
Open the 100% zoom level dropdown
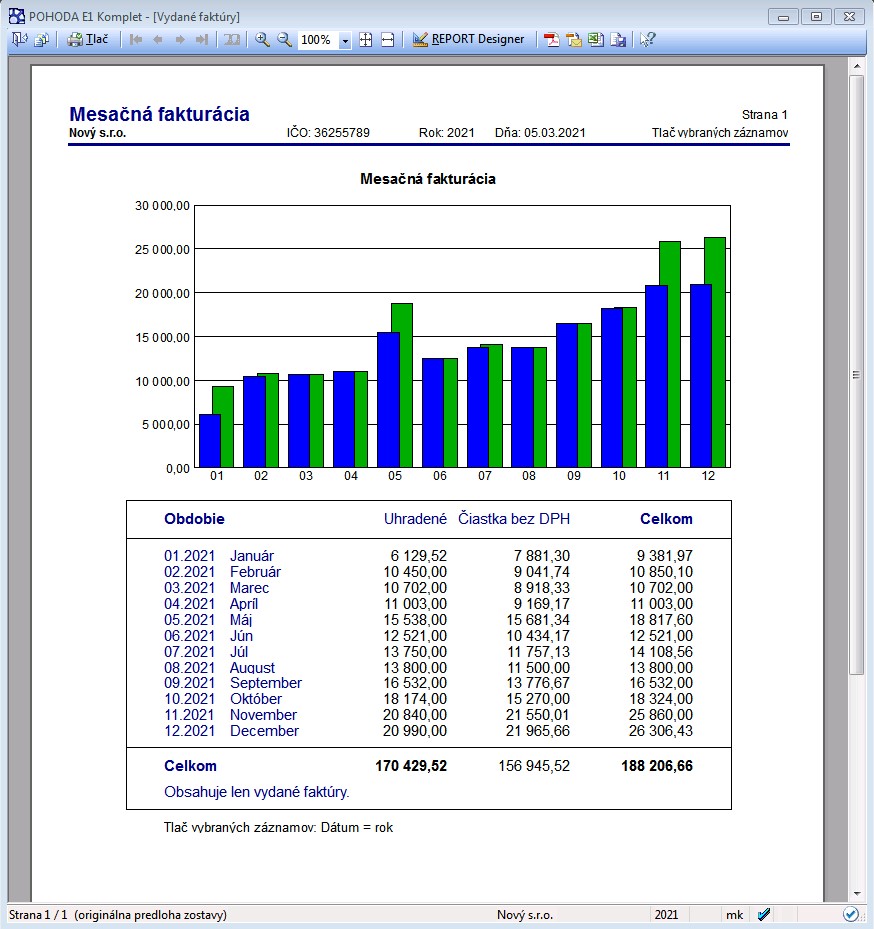345,41
